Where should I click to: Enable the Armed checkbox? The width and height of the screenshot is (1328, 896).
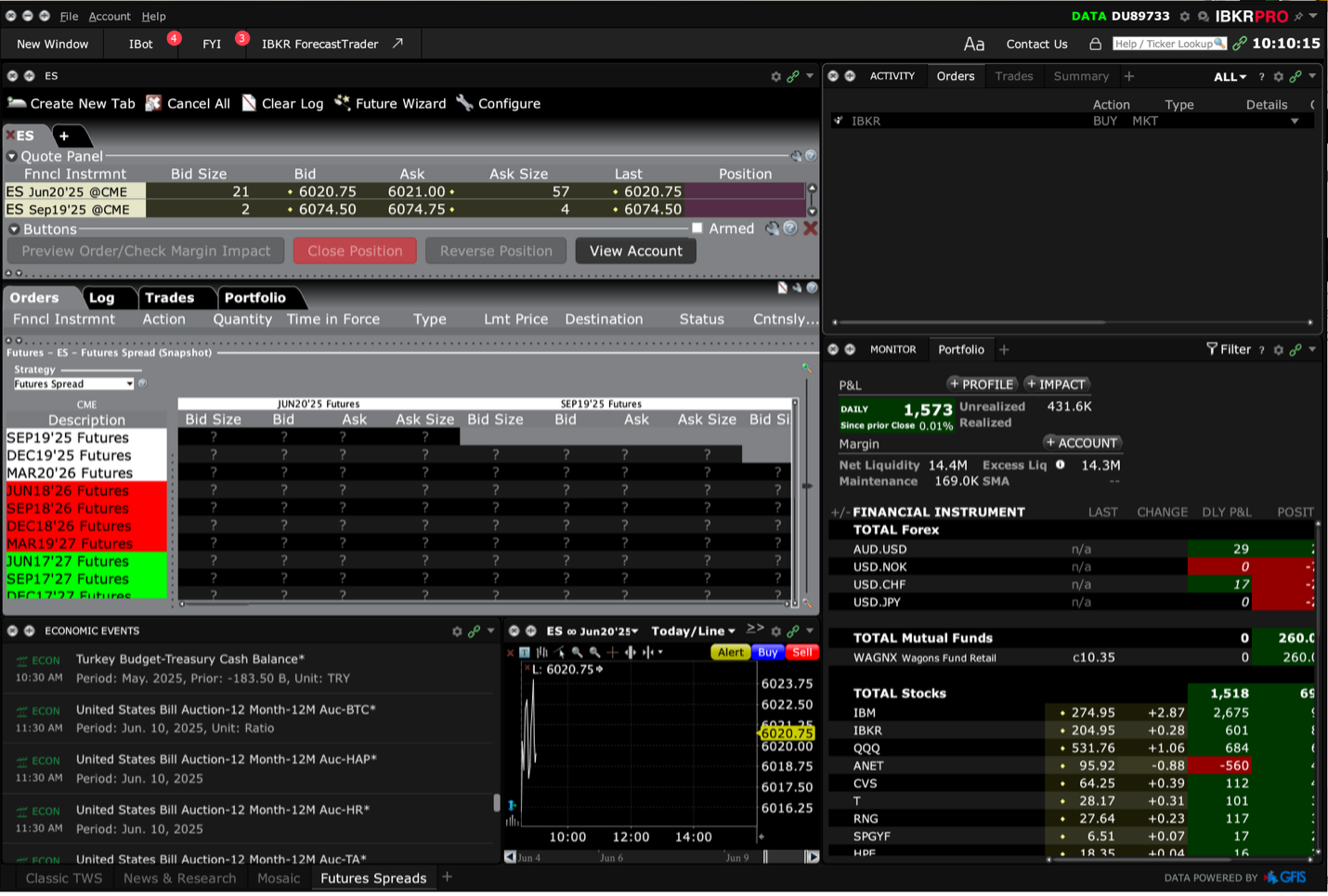(x=697, y=228)
